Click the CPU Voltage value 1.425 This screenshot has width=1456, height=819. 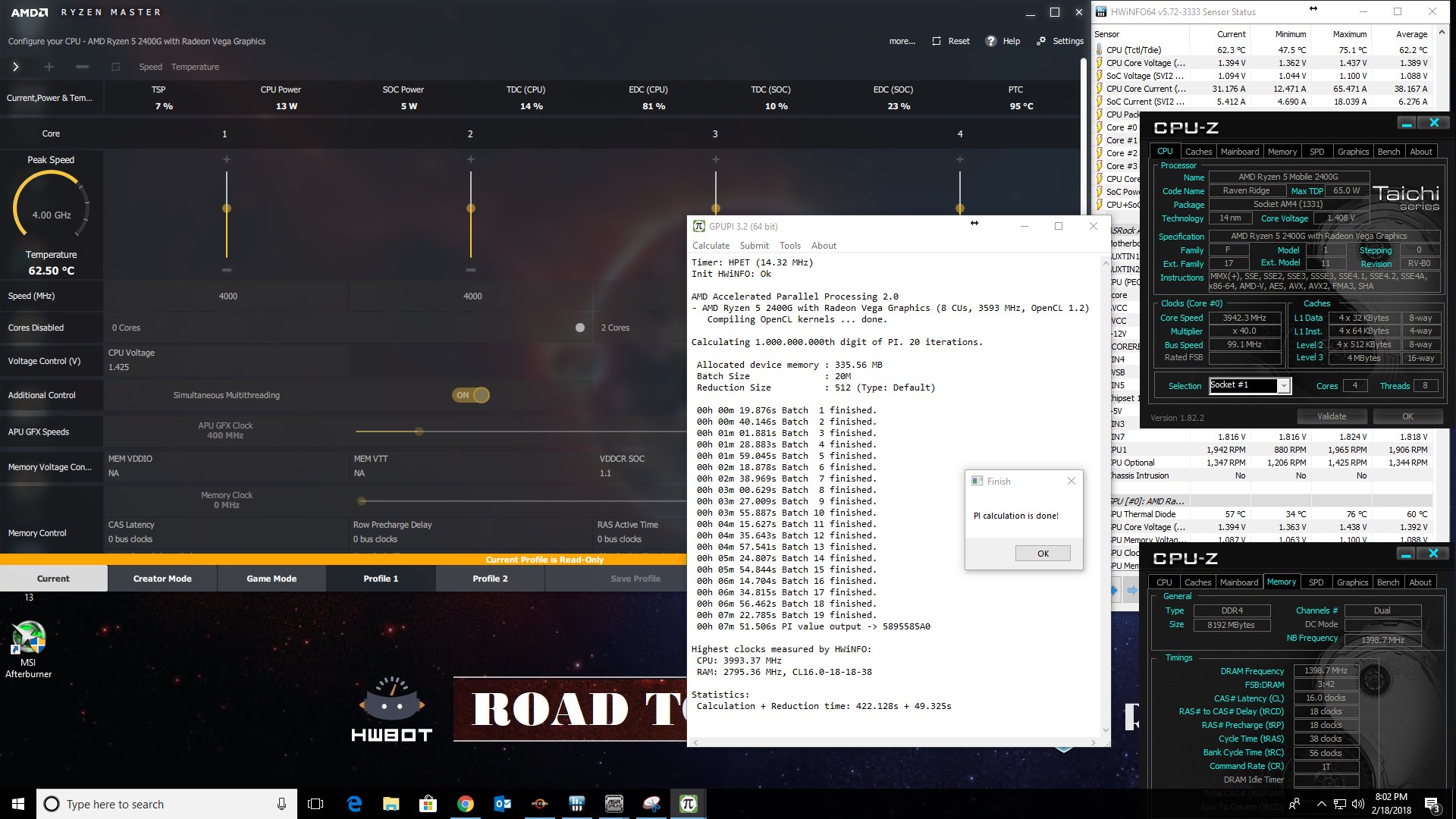118,367
